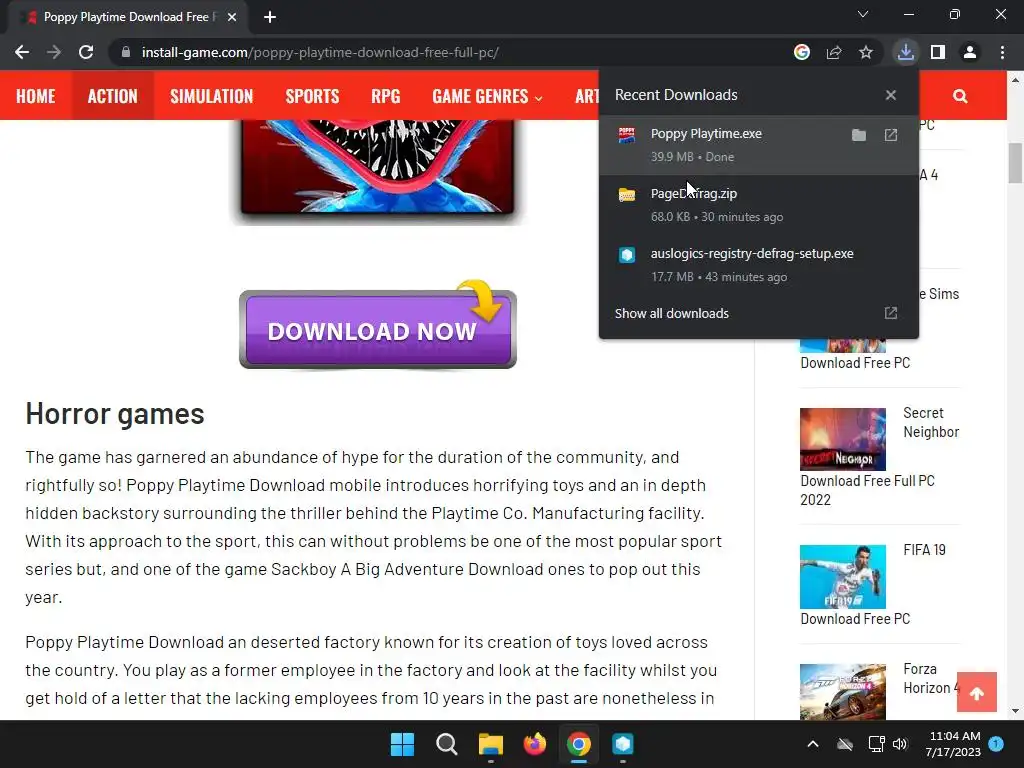1024x768 pixels.
Task: Show hidden system tray icons
Action: [812, 744]
